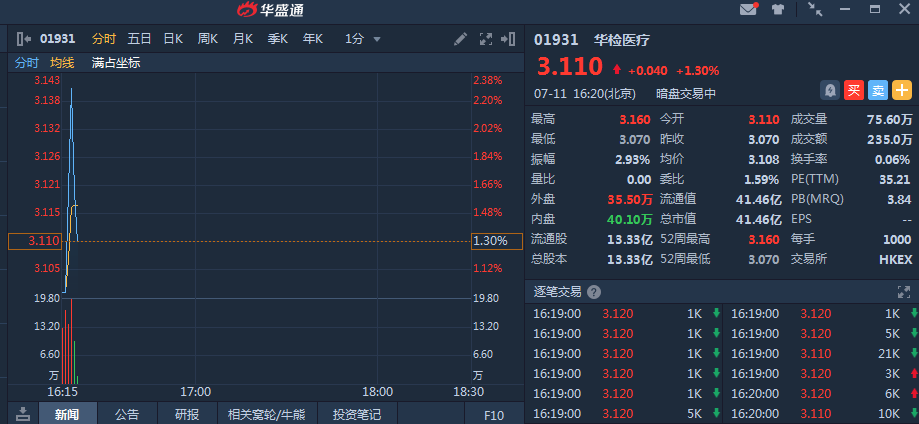Click the 内盘 value 40.10万
Screen dimensions: 919x424
pos(629,219)
